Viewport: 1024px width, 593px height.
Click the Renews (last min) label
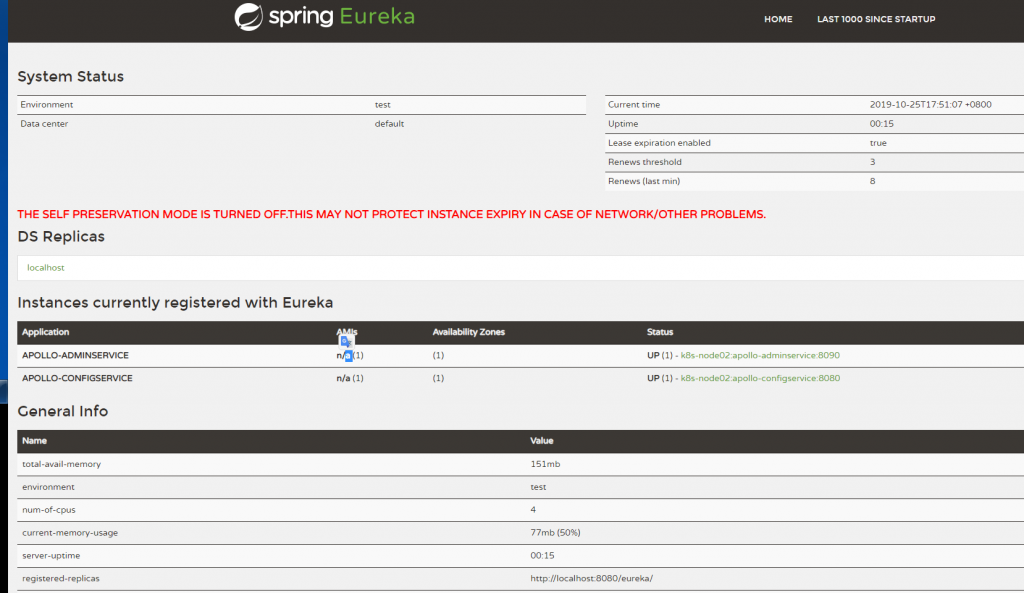point(644,181)
